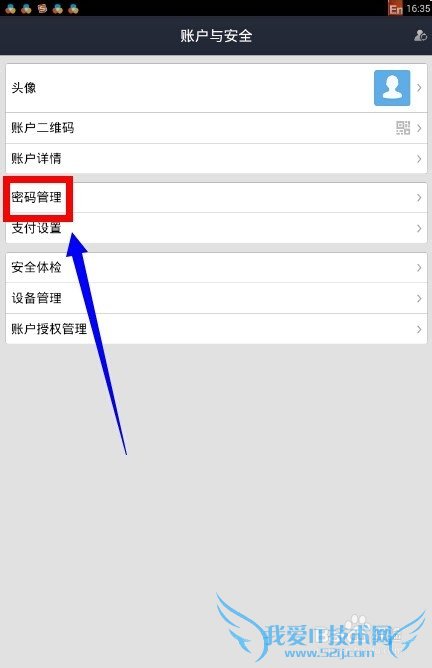Tap the 头像 avatar label
Image resolution: width=432 pixels, height=668 pixels.
click(x=24, y=88)
